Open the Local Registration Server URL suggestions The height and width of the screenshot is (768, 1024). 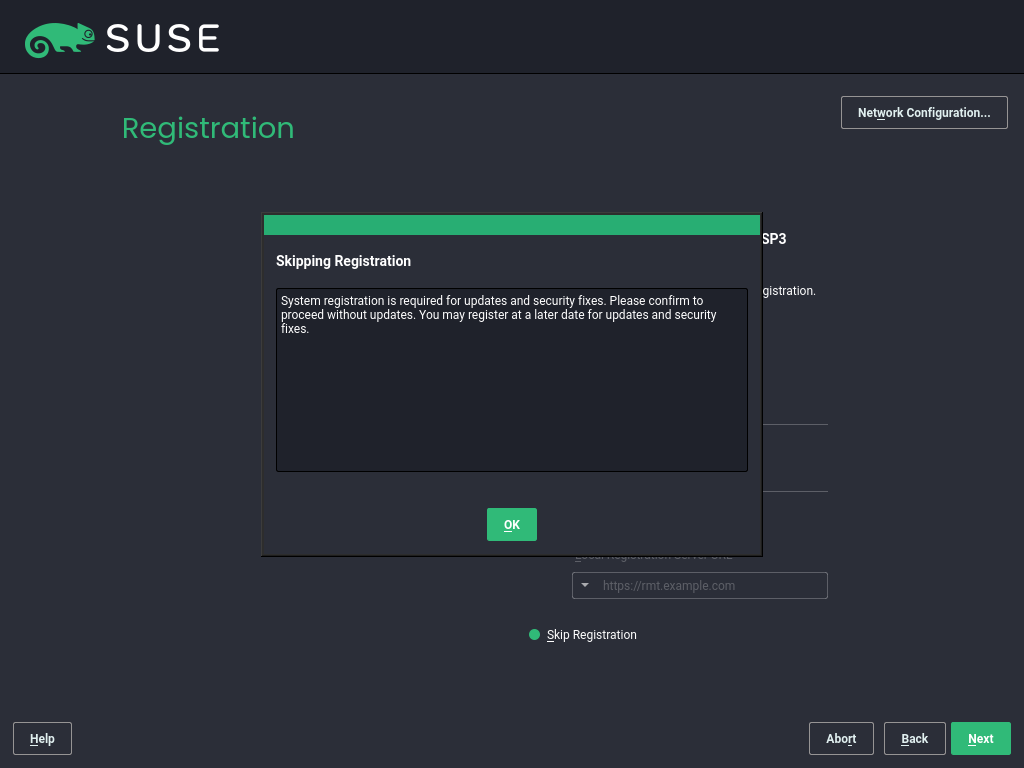click(x=584, y=585)
